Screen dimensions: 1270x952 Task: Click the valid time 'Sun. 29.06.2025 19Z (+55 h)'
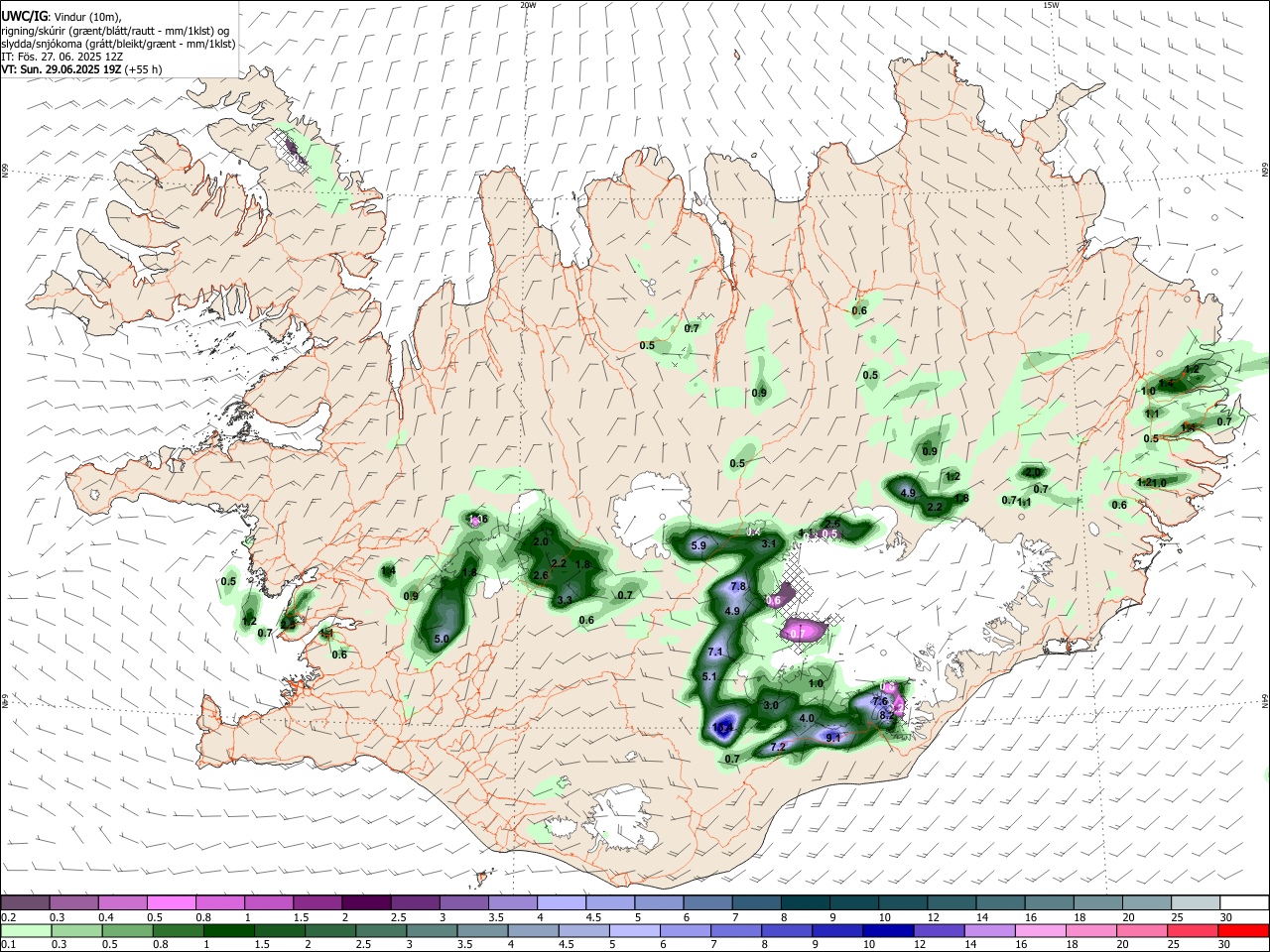pos(90,69)
